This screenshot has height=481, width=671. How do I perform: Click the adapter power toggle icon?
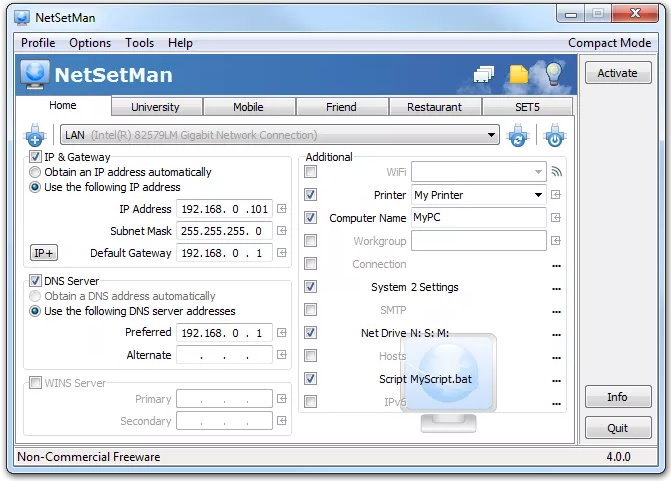click(555, 135)
